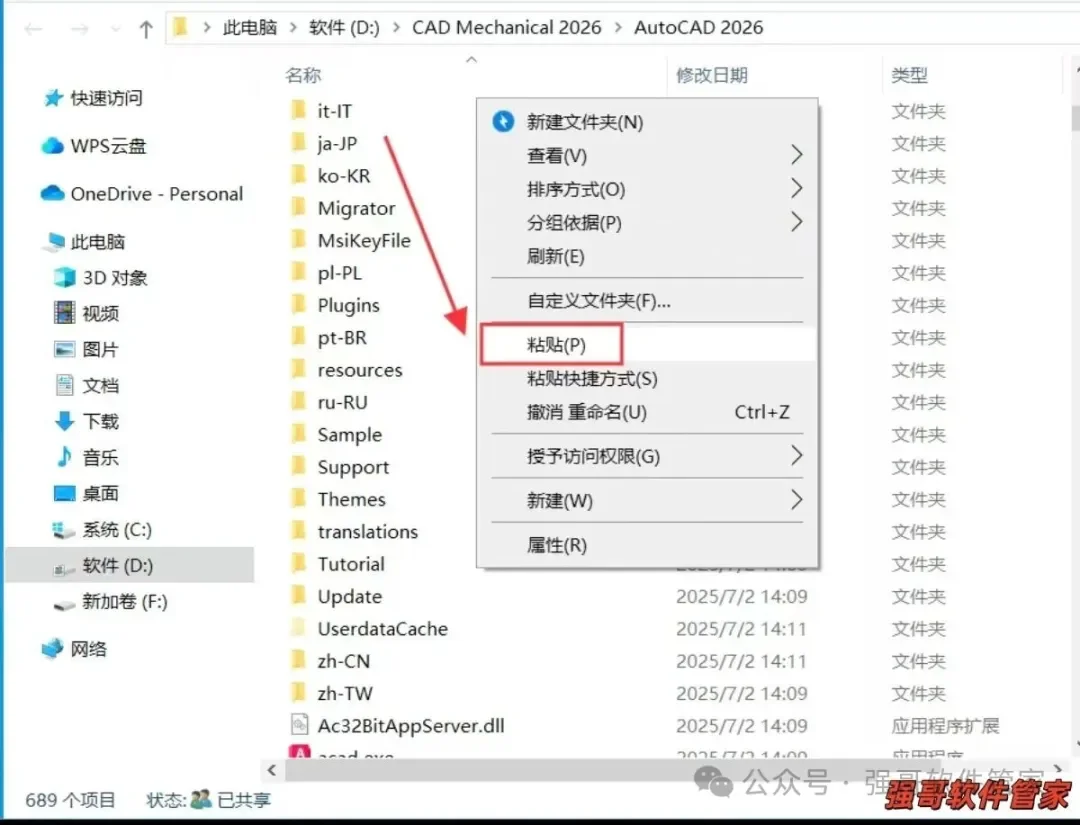This screenshot has height=825, width=1080.
Task: Click the 系统 (C:) drive icon
Action: click(x=64, y=530)
